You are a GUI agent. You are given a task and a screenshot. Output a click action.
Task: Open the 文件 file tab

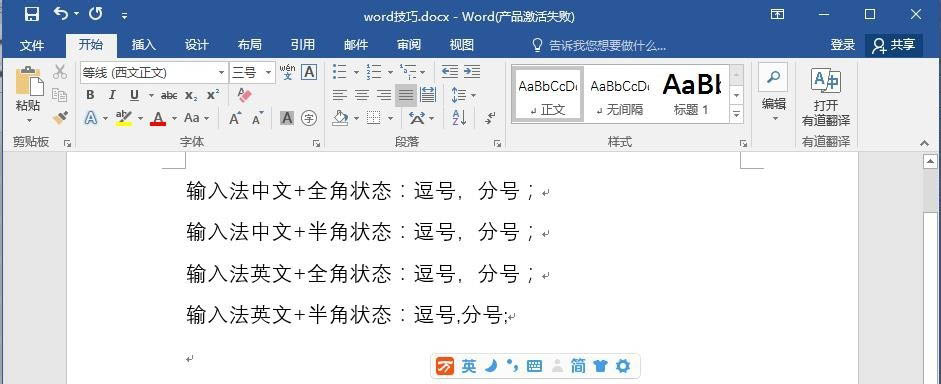(32, 45)
